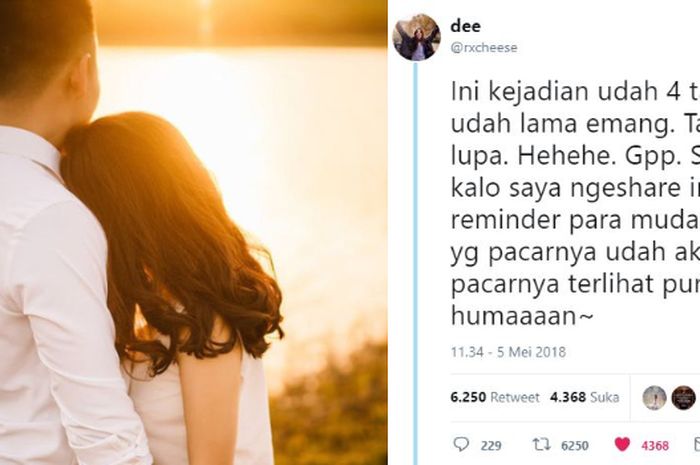Like the tweet with the heart icon
Image resolution: width=700 pixels, height=465 pixels.
click(x=622, y=444)
